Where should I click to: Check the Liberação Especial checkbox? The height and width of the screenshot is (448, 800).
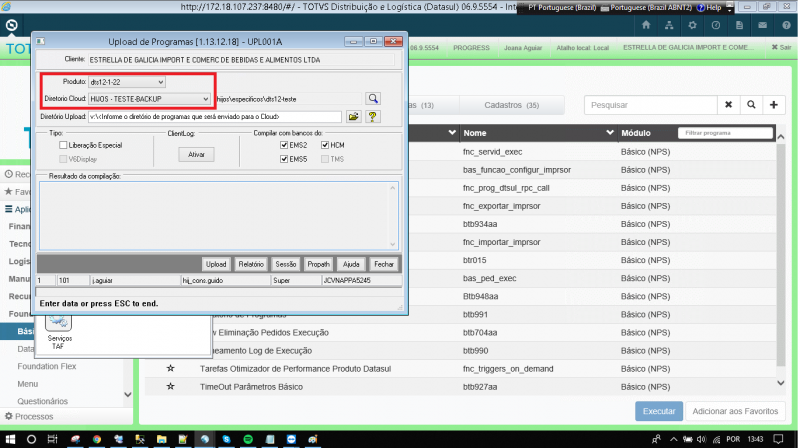(x=63, y=145)
